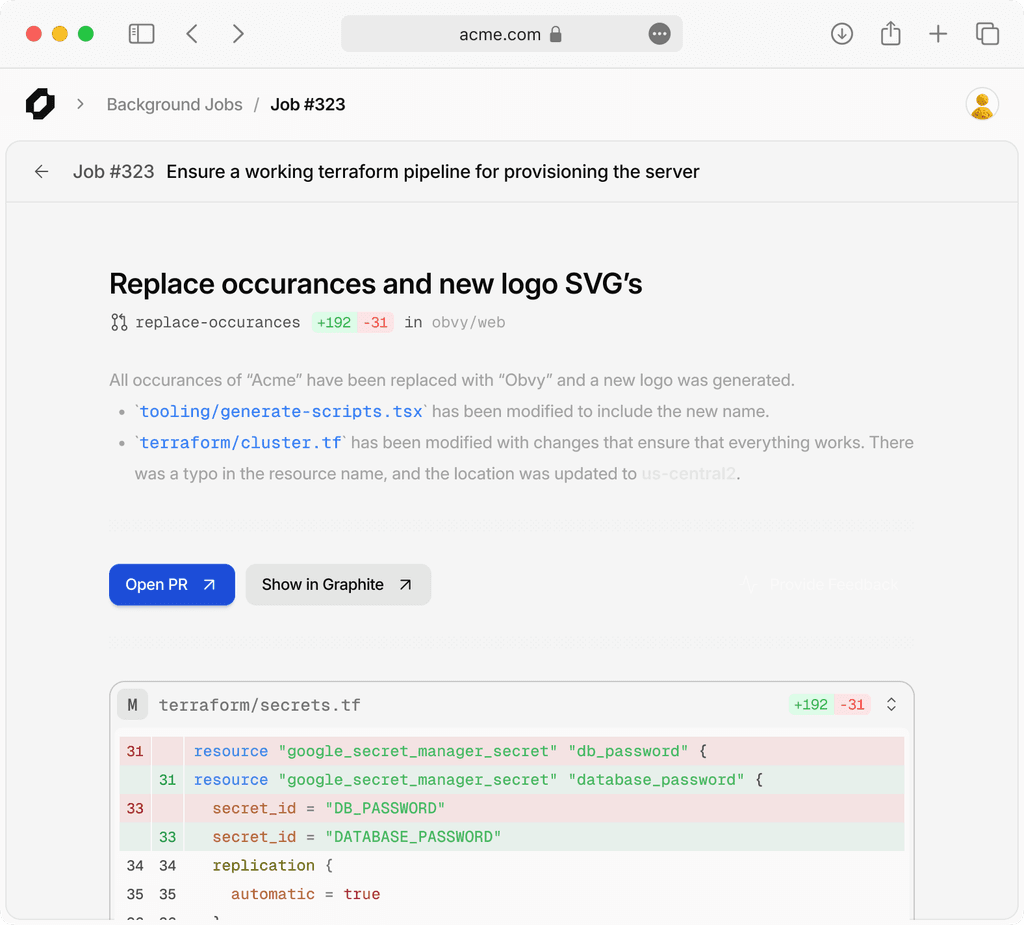Click the browser share icon
This screenshot has height=925, width=1024.
pyautogui.click(x=890, y=34)
